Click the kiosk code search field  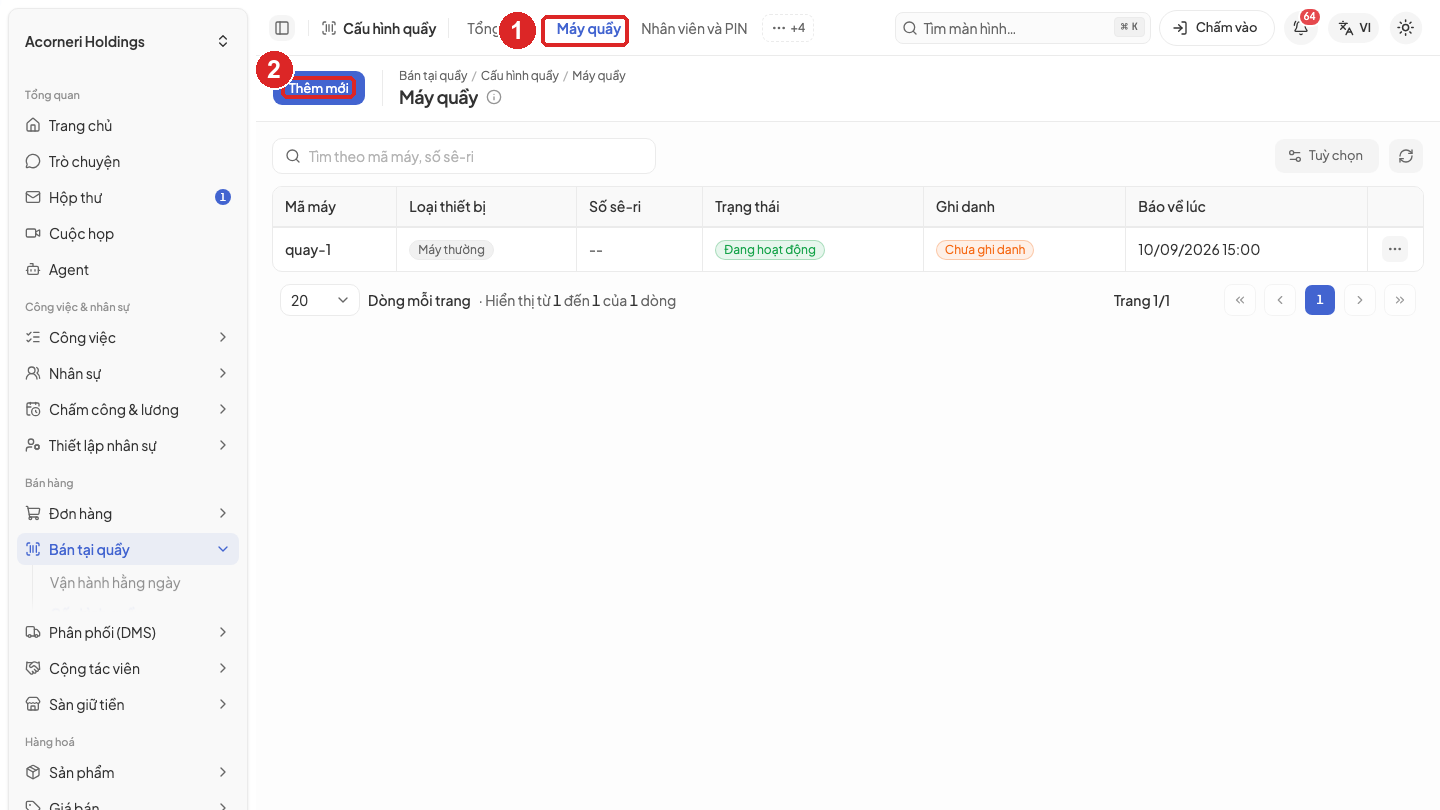(464, 156)
